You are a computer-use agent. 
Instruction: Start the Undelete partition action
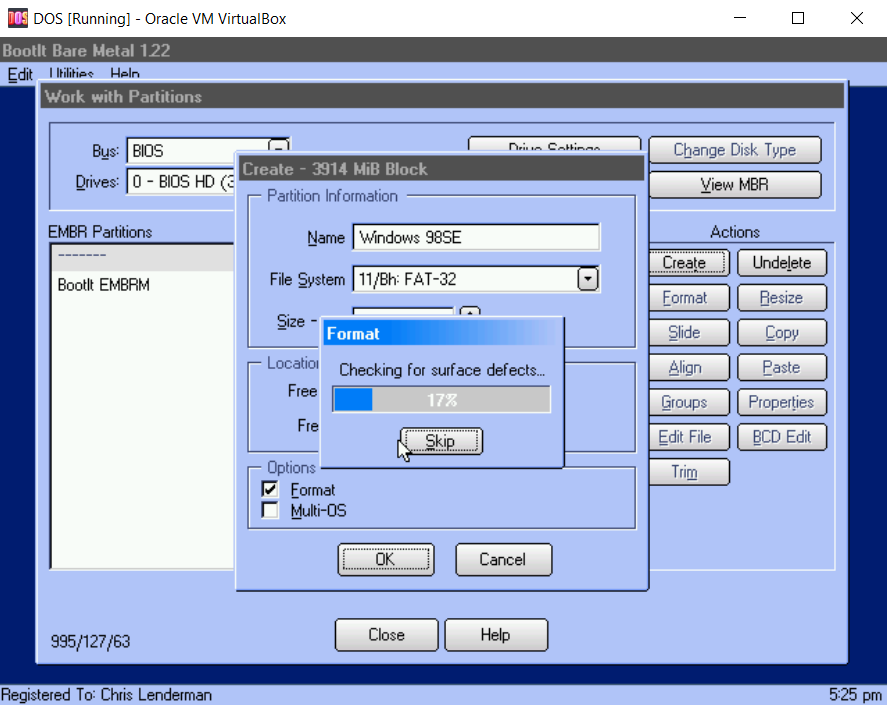pyautogui.click(x=781, y=262)
